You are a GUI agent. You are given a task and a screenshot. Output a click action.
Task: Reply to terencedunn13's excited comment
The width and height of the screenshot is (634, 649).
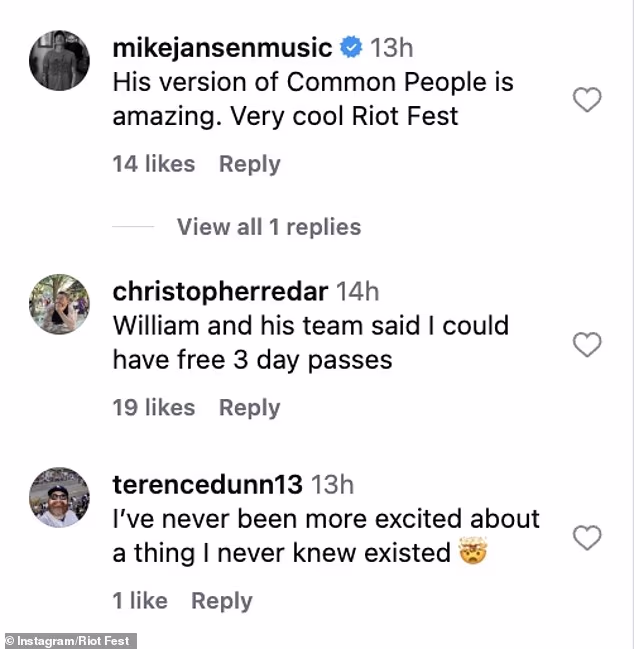point(222,601)
